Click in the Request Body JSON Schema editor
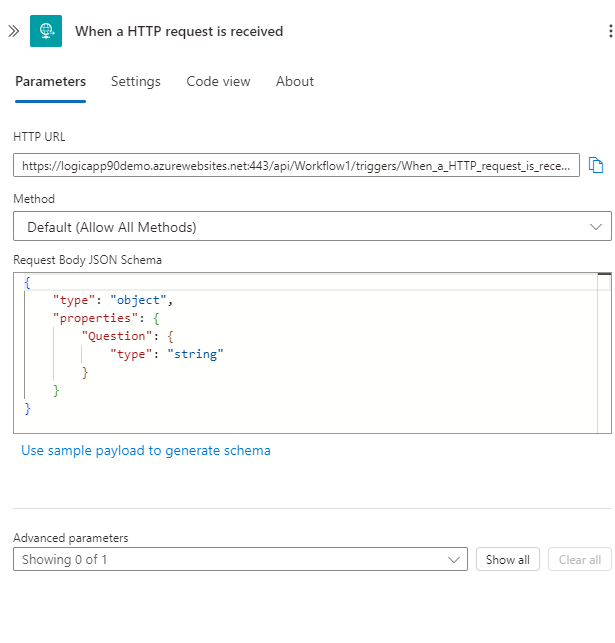Screen dimensions: 615x643 [305, 353]
